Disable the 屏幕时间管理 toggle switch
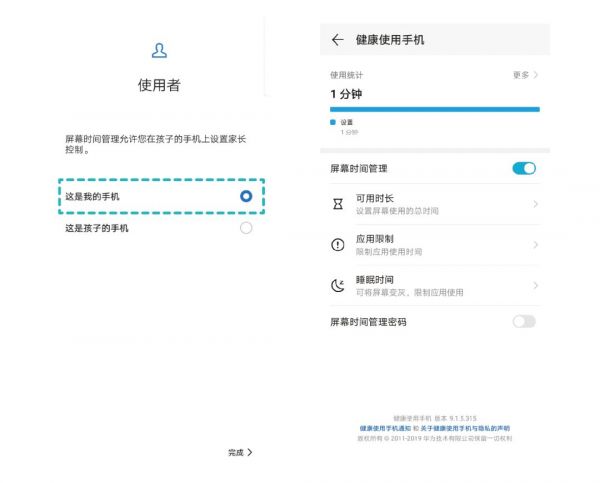 (524, 168)
